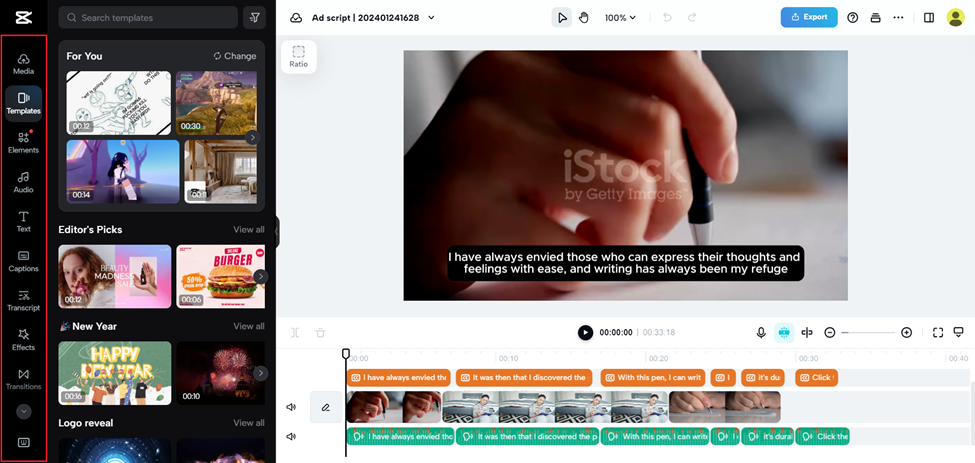Expand the project name dropdown
Image resolution: width=975 pixels, height=463 pixels.
pyautogui.click(x=432, y=17)
